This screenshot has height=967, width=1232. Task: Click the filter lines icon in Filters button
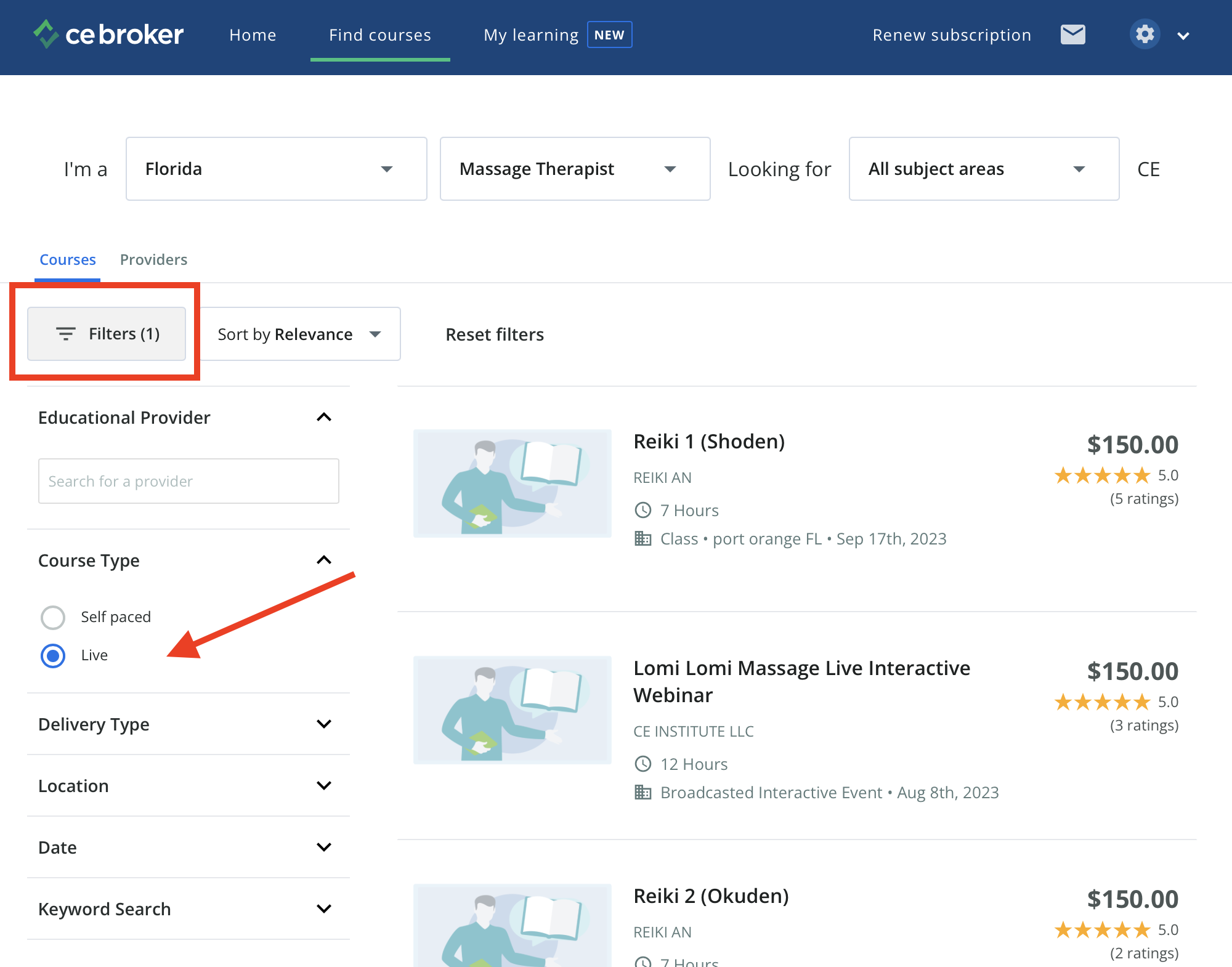click(65, 334)
